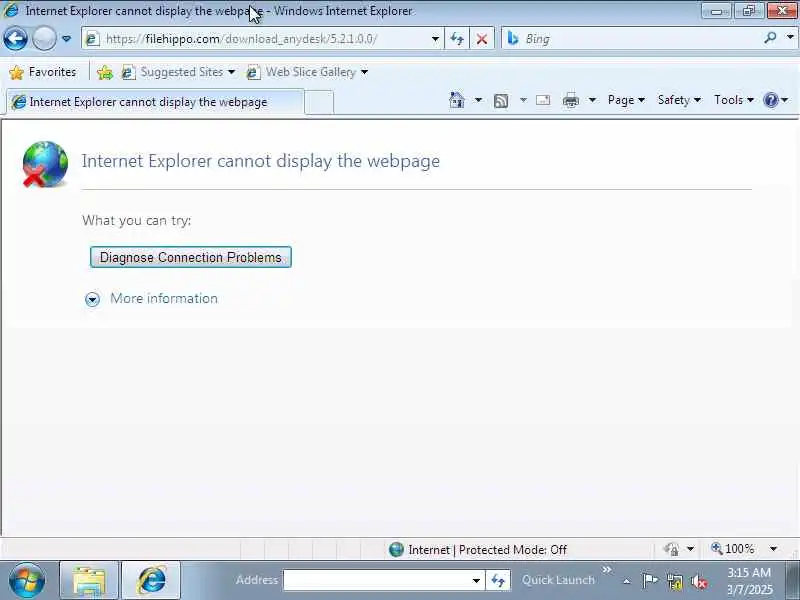Stop loading with the red X icon
This screenshot has height=600, width=800.
[482, 39]
